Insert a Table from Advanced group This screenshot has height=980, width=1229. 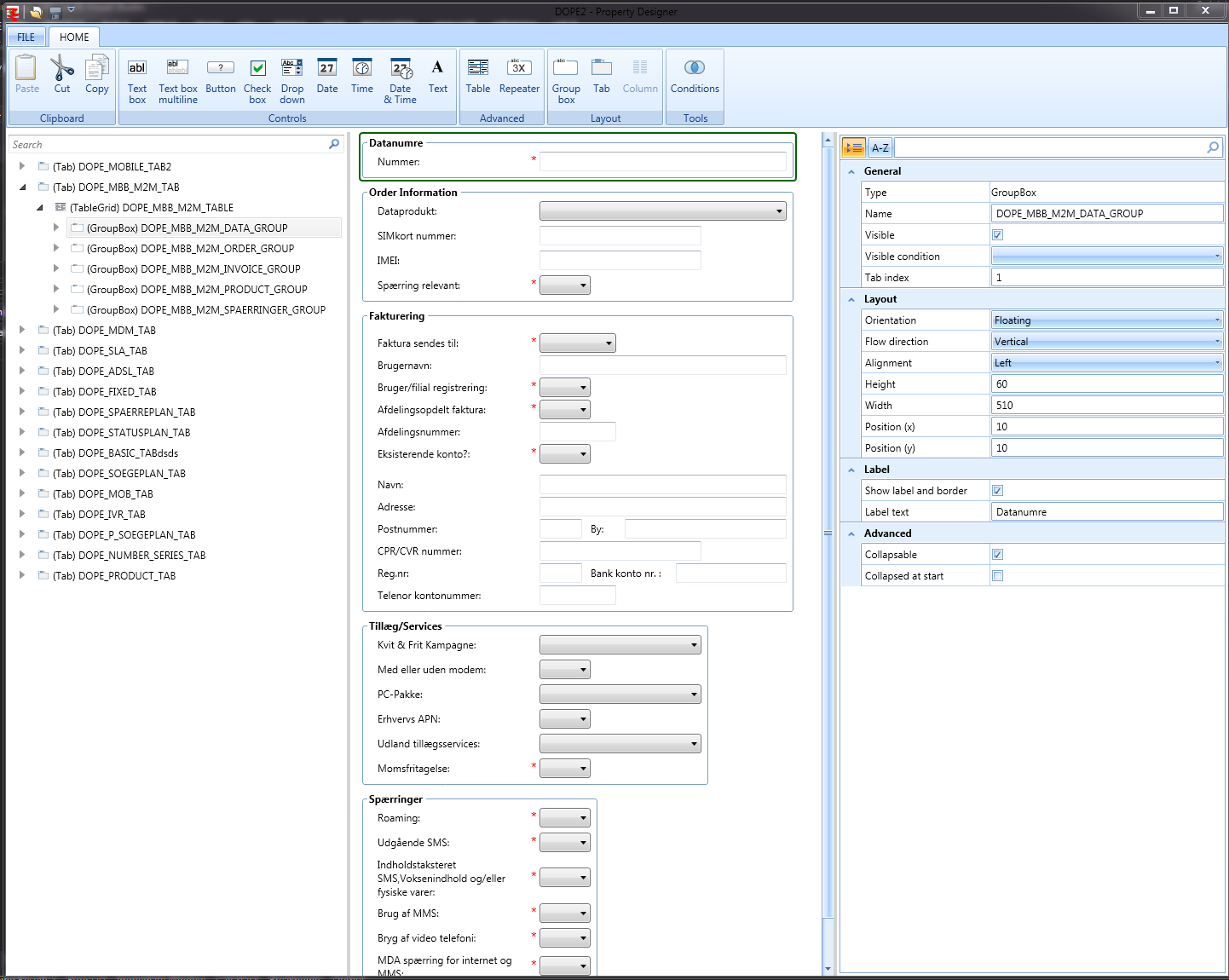478,77
